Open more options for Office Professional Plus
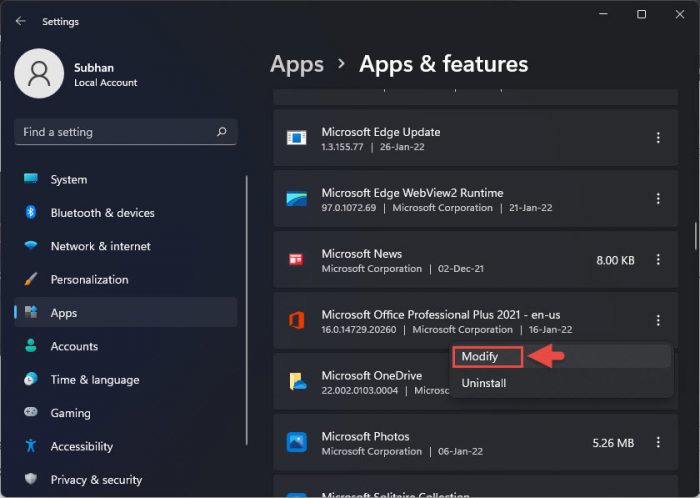Screen dimensions: 700x498 point(658,320)
